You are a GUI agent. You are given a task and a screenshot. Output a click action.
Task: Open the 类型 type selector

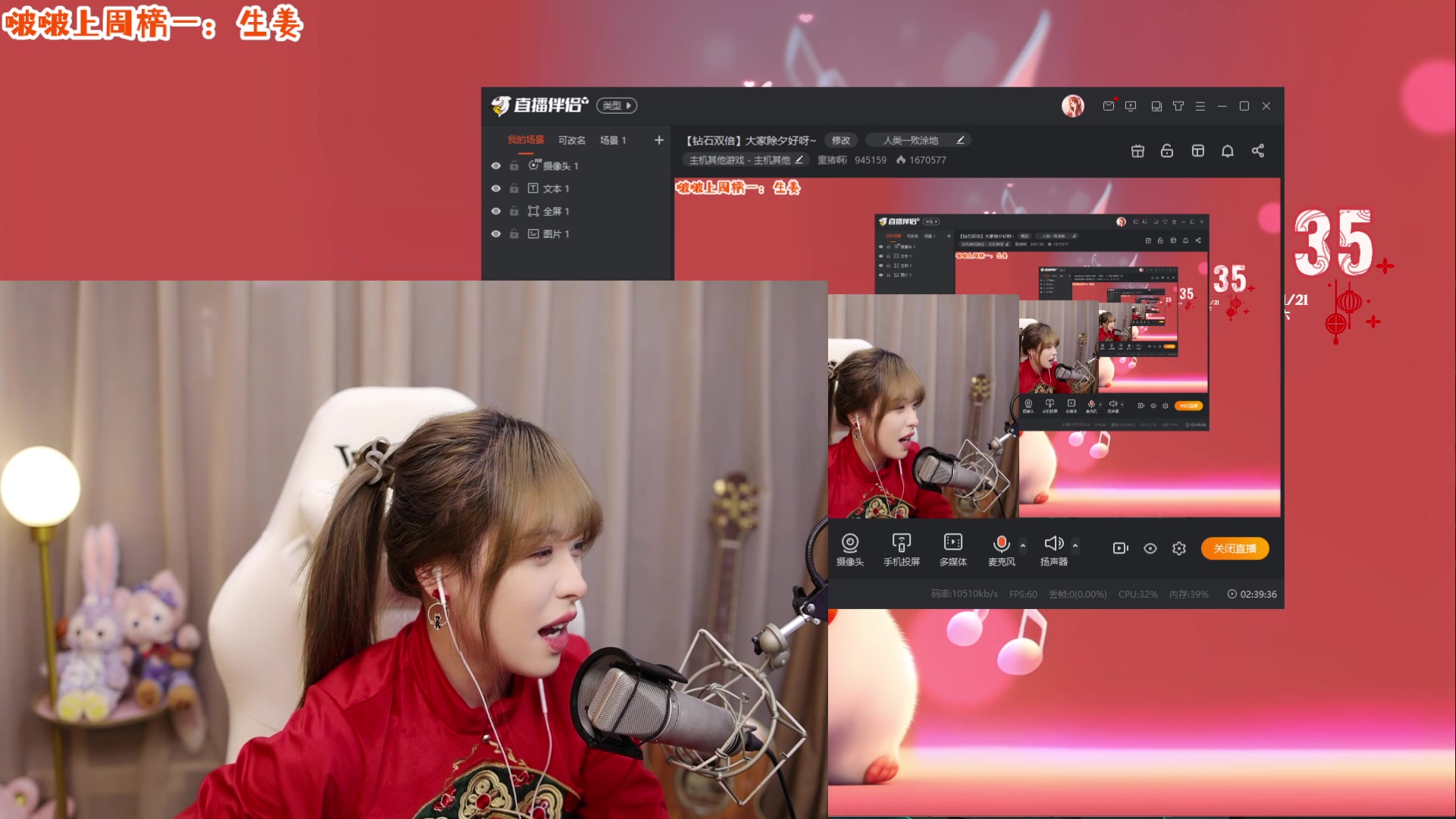point(617,106)
